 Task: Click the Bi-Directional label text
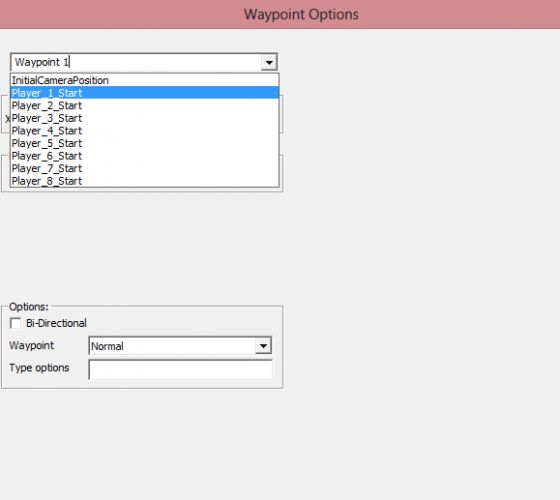click(x=56, y=323)
